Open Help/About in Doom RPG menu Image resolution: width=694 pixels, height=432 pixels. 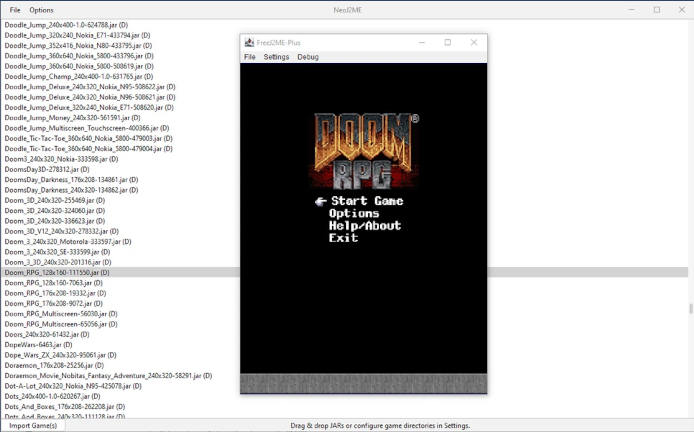[x=365, y=226]
